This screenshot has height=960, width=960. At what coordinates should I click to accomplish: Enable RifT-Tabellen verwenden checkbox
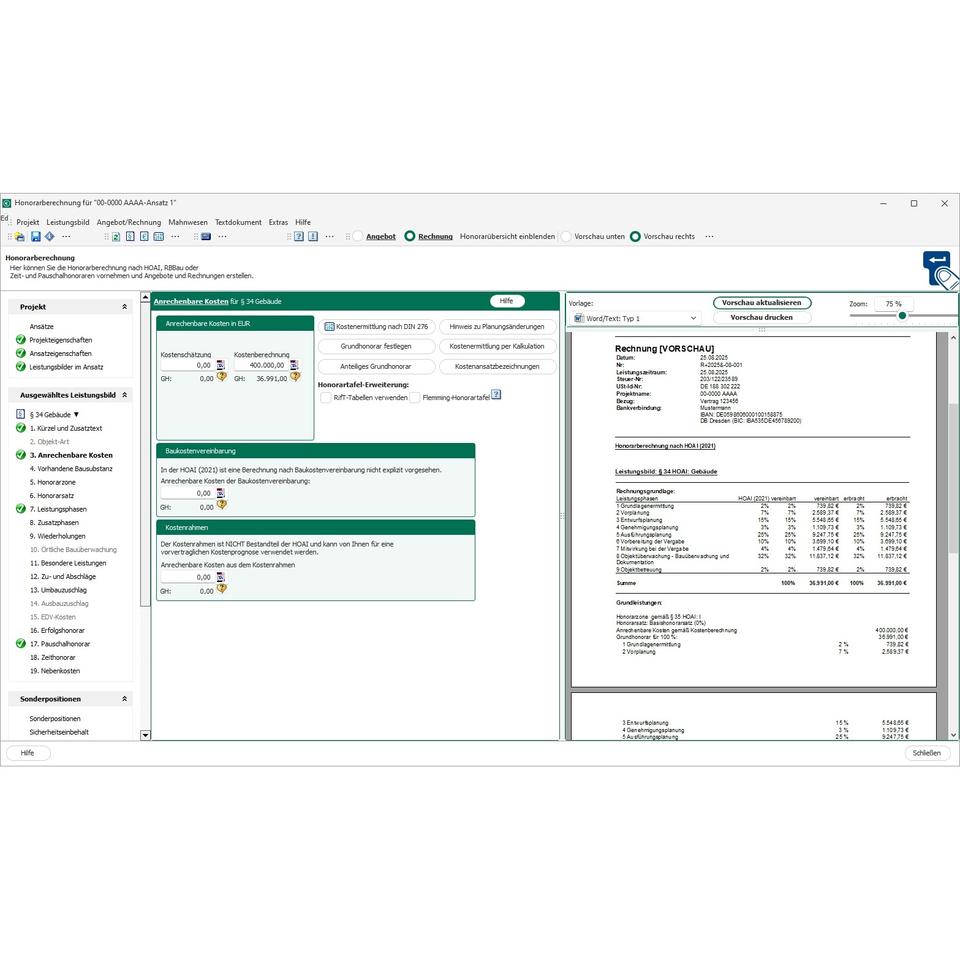tap(326, 397)
